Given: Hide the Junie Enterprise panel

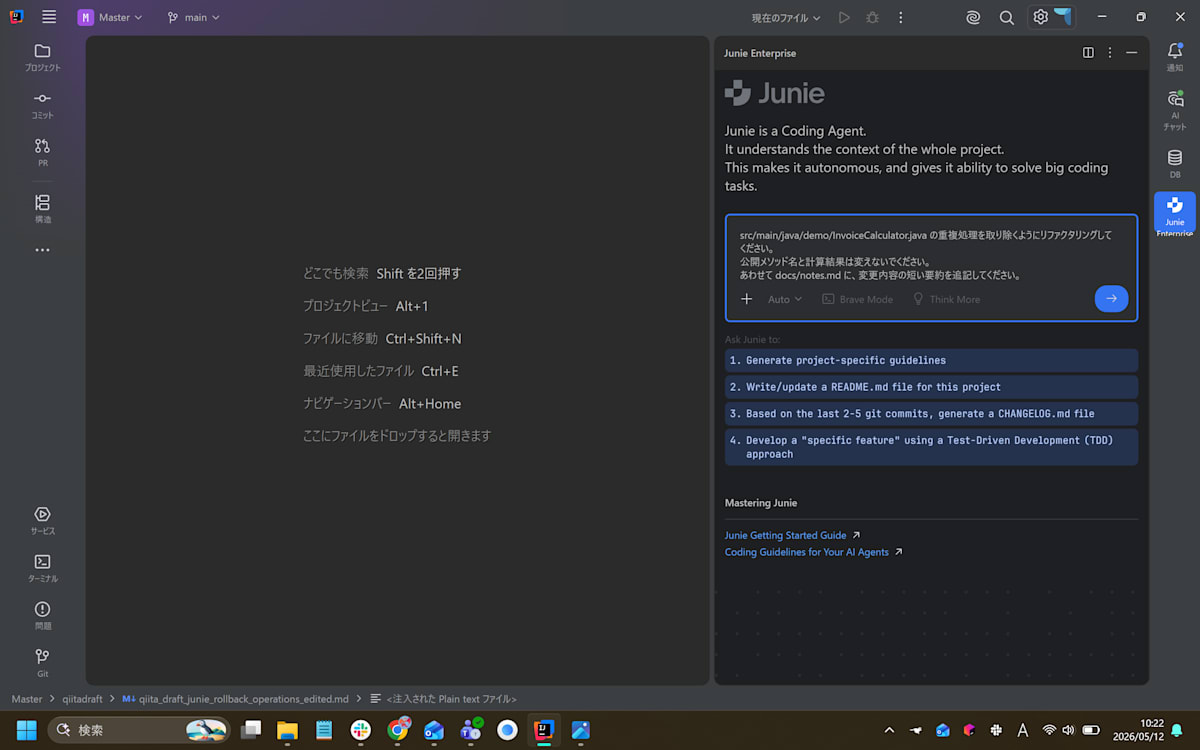Looking at the screenshot, I should tap(1132, 53).
